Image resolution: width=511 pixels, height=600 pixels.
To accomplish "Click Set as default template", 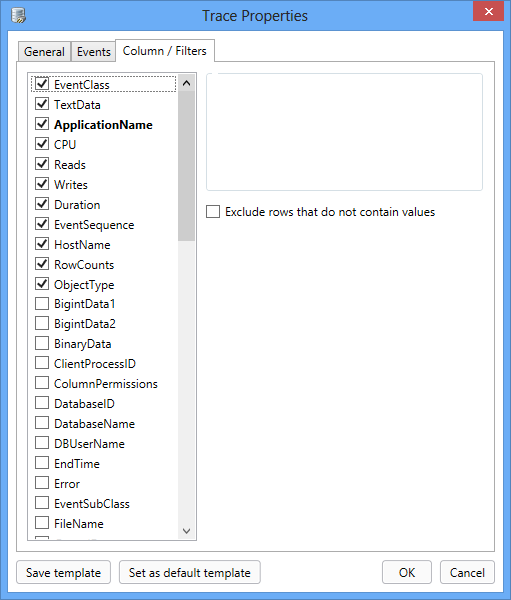I will point(189,572).
